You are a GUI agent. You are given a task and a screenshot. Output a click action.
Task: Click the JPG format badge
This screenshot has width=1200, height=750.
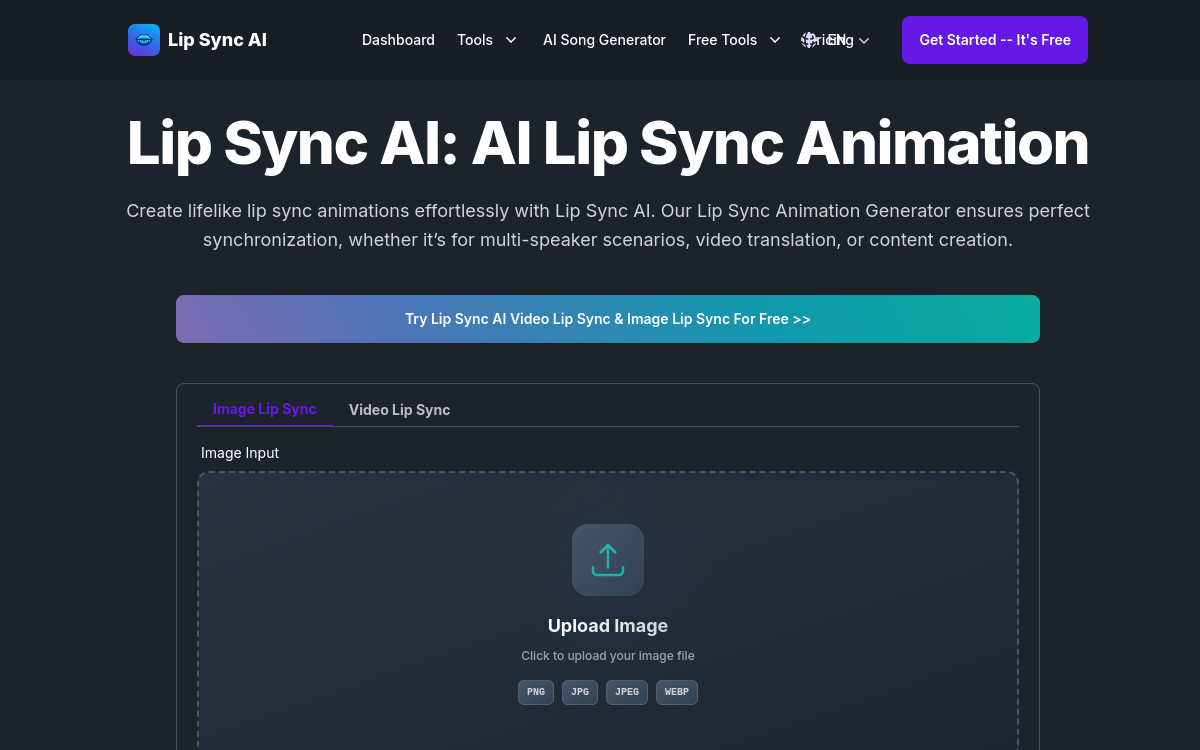(x=580, y=692)
